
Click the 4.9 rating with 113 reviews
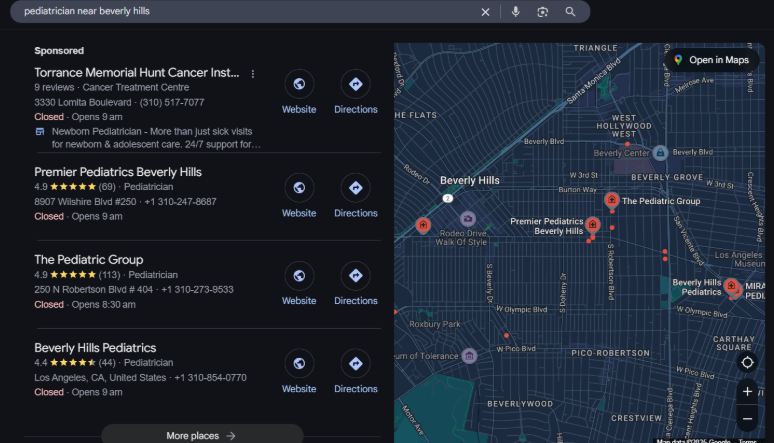77,275
